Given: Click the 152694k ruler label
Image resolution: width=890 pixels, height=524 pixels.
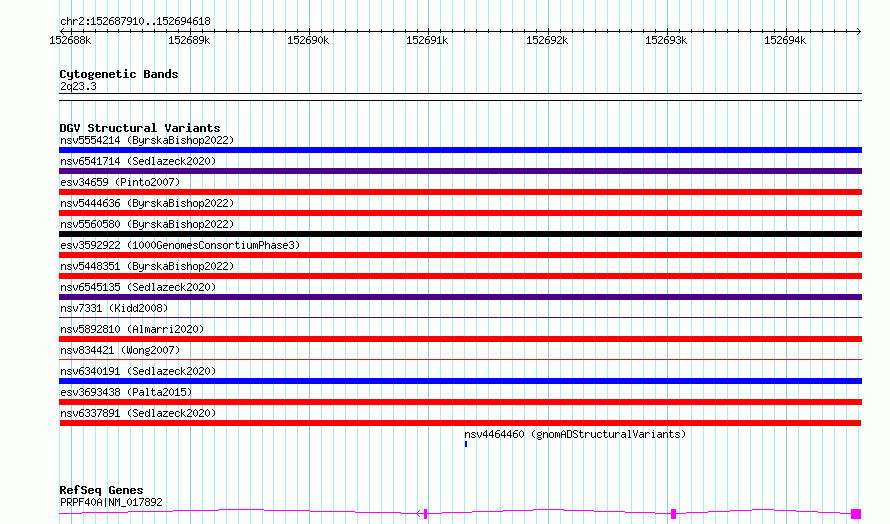Looking at the screenshot, I should click(x=785, y=40).
